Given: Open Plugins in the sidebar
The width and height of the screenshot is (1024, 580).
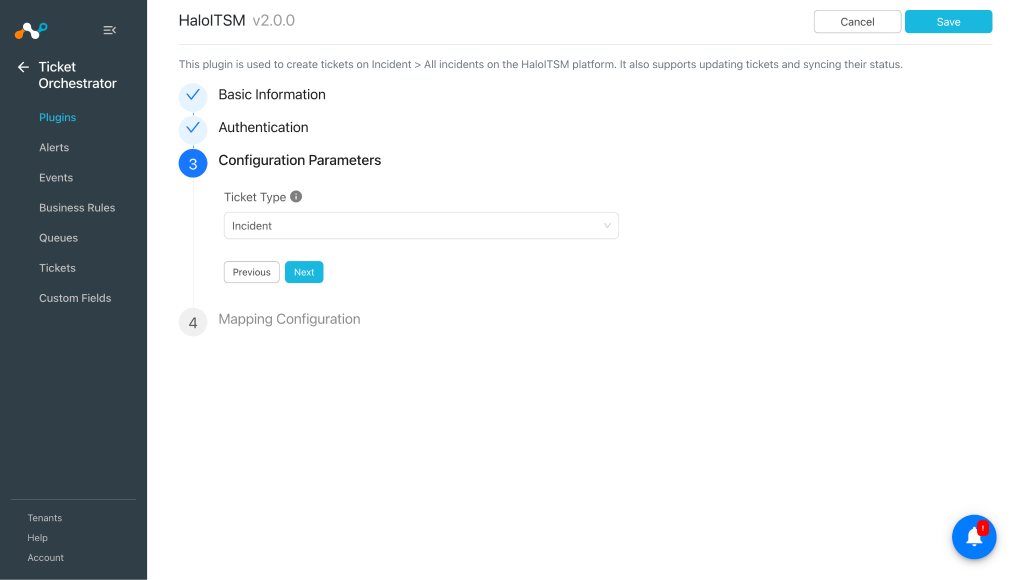Looking at the screenshot, I should pos(57,118).
